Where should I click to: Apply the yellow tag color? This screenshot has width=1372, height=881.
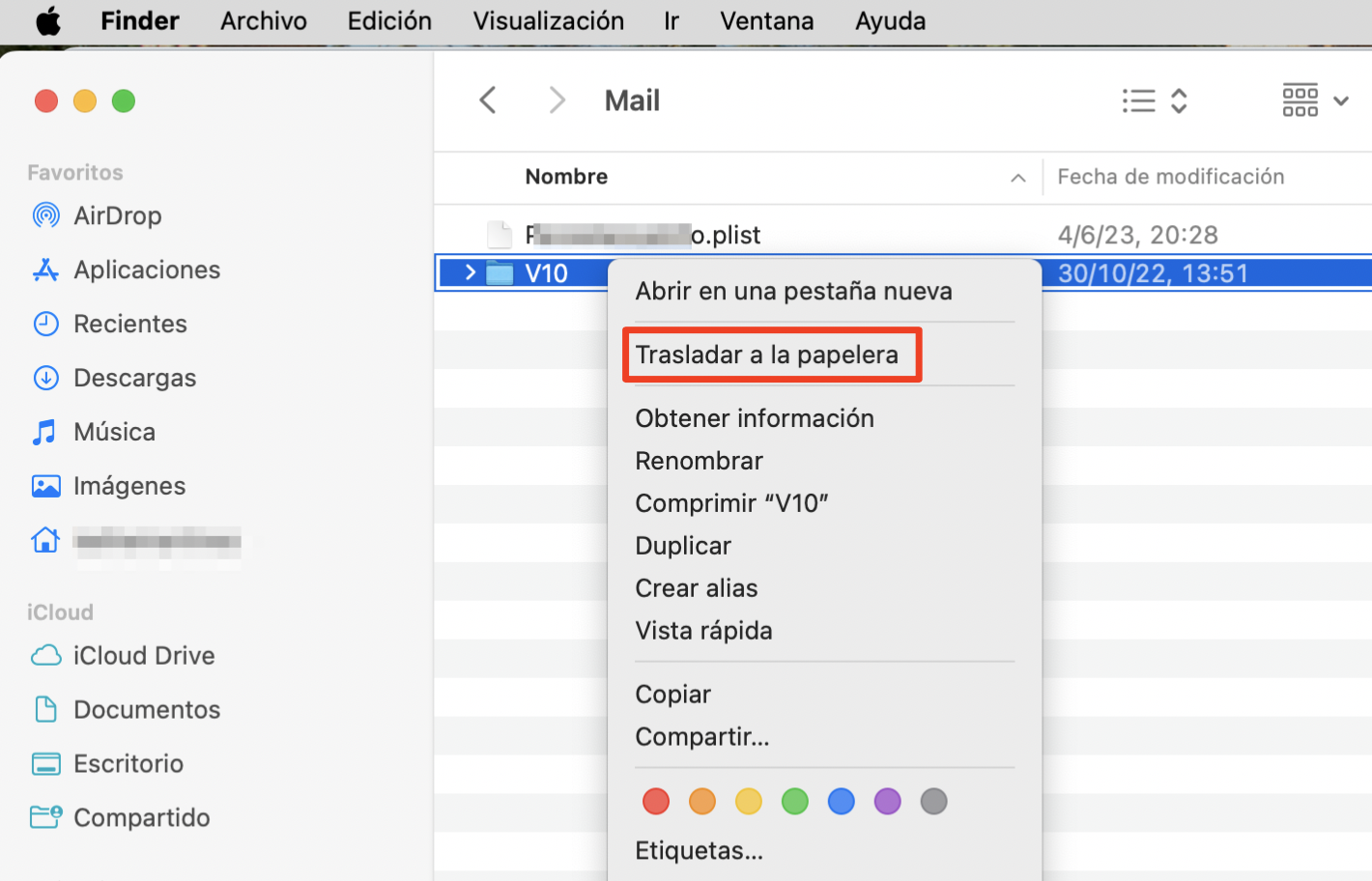pos(748,801)
